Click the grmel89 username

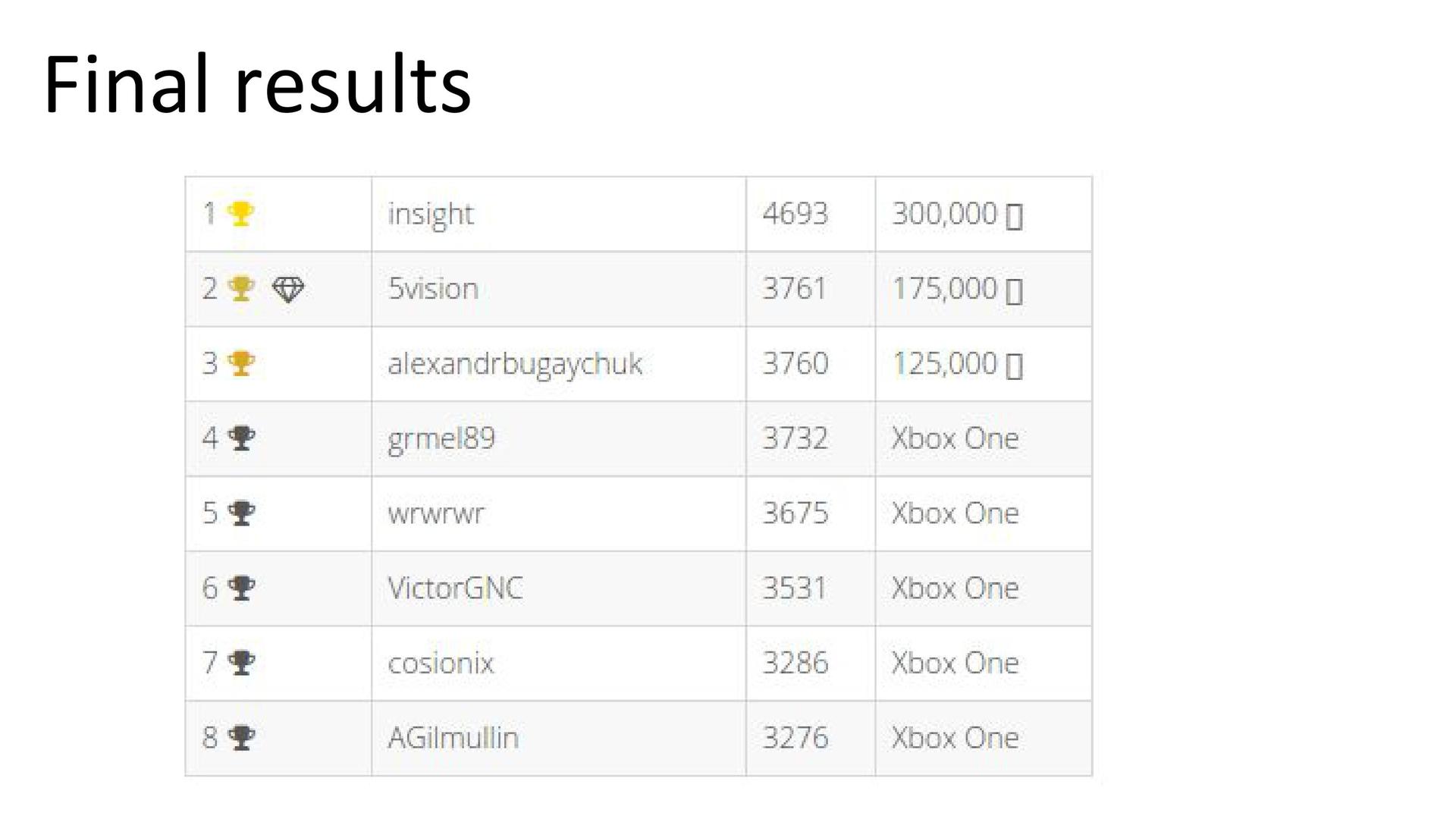pos(441,438)
